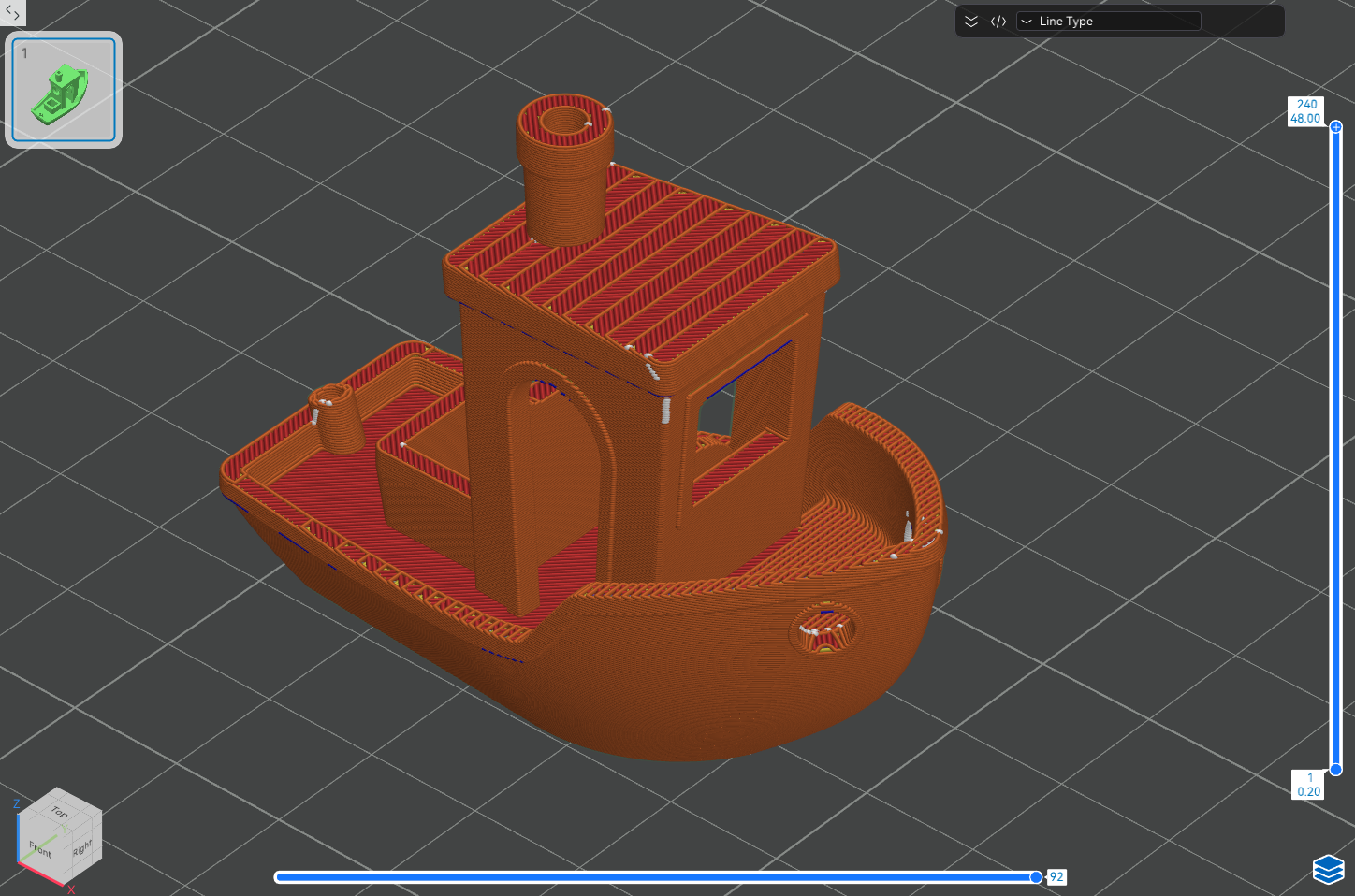Screen dimensions: 1355x896
Task: Click the blue Z axis line
Action: click(18, 837)
